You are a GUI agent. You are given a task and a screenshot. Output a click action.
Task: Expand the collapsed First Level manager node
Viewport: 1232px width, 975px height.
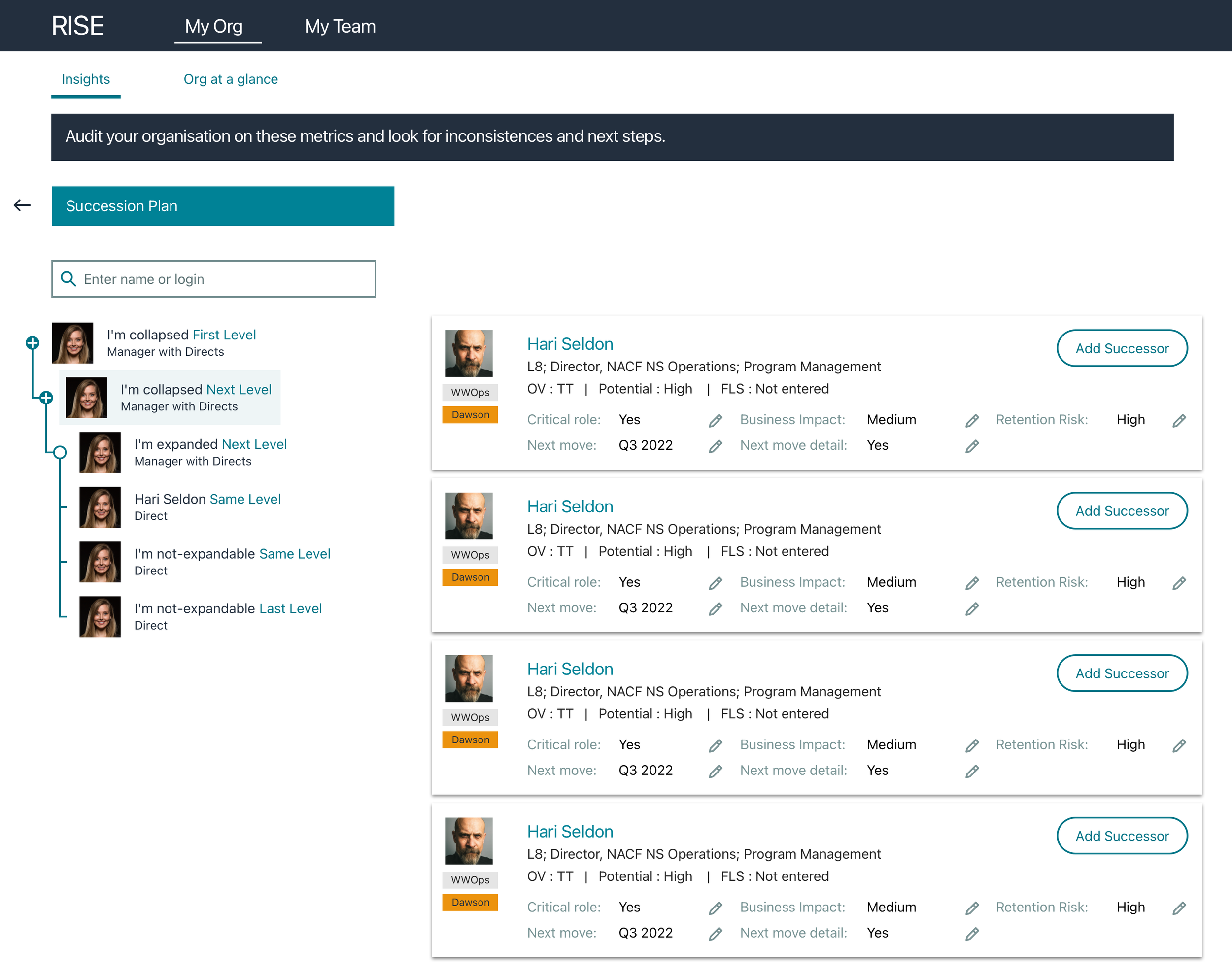pyautogui.click(x=33, y=343)
